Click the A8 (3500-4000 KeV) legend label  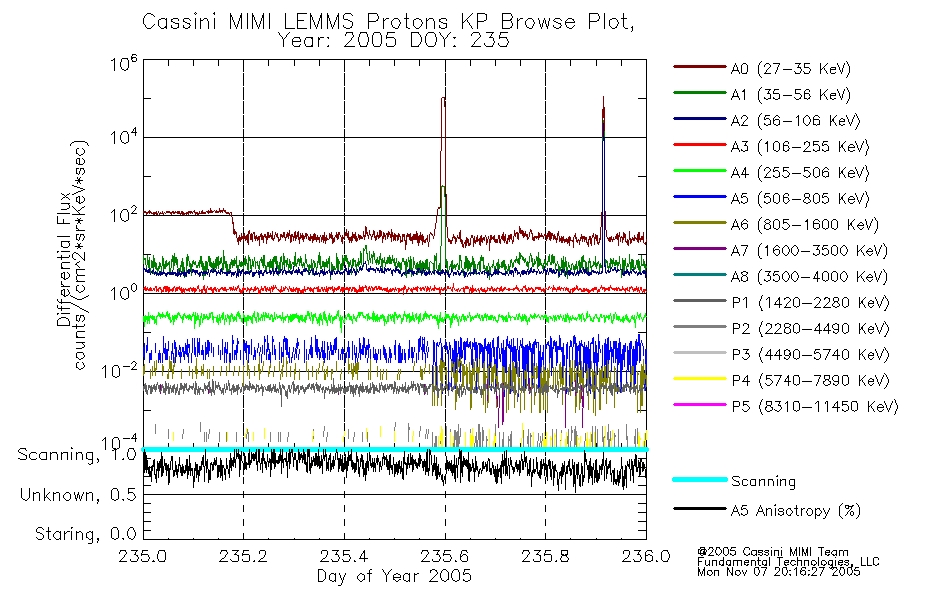pyautogui.click(x=809, y=277)
